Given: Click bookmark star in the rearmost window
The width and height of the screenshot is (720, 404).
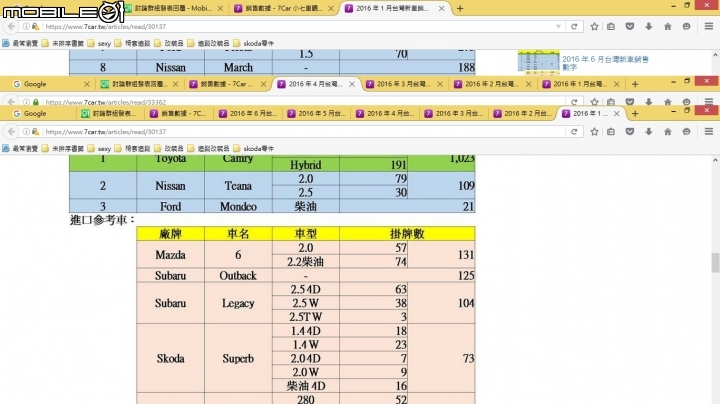Looking at the screenshot, I should click(594, 27).
